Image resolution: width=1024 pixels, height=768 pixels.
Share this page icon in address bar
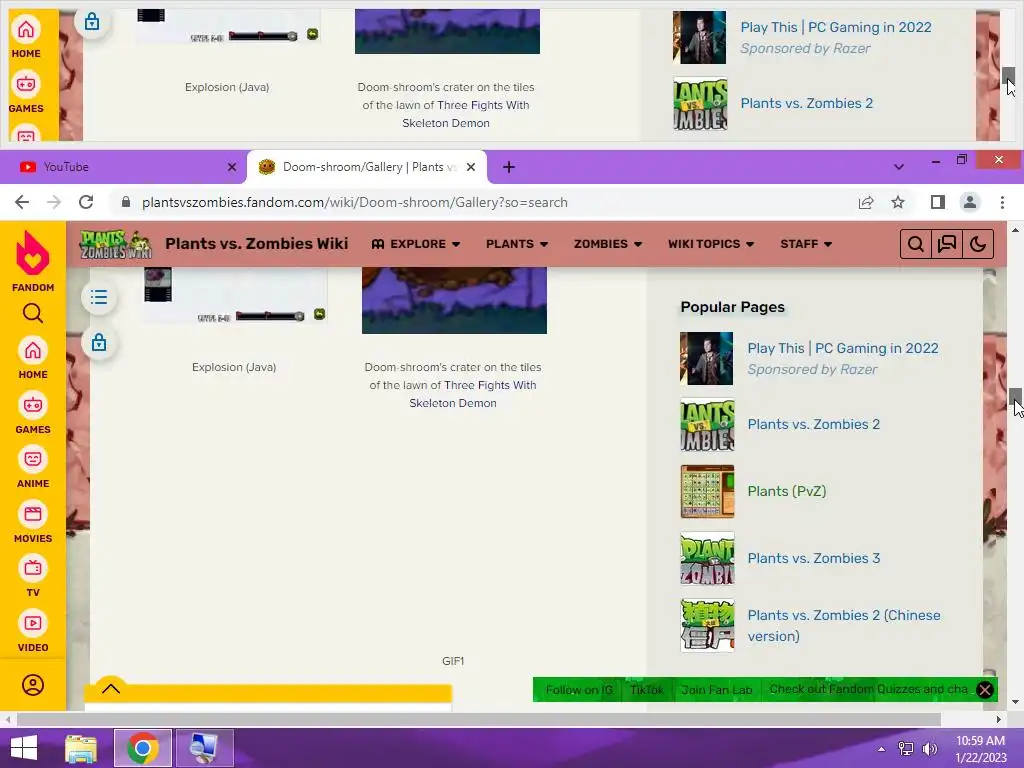(866, 202)
